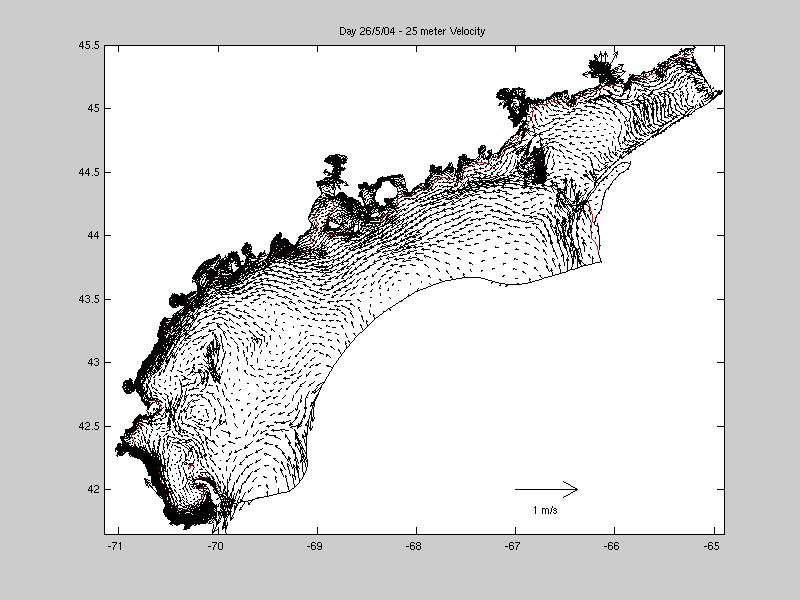The width and height of the screenshot is (800, 600).
Task: Click the y-axis label 44.5
Action: point(89,172)
